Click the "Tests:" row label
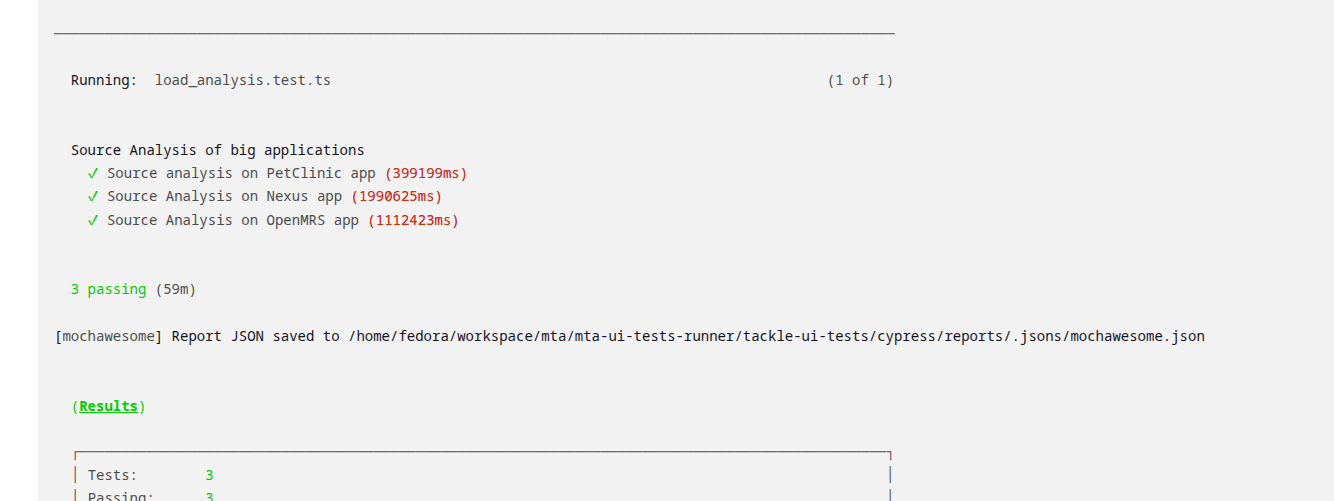Image resolution: width=1334 pixels, height=501 pixels. 112,475
